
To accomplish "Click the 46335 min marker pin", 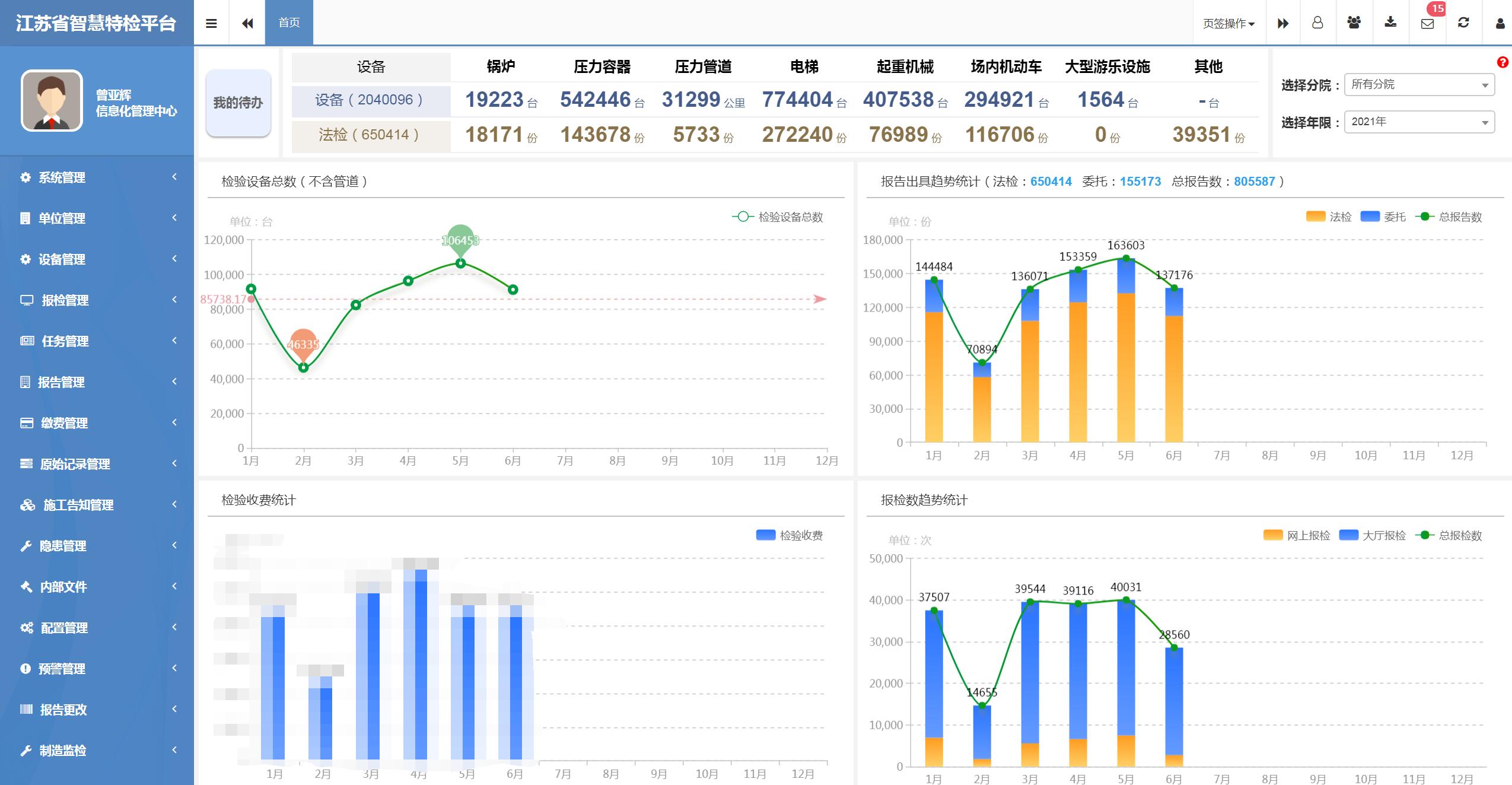I will point(303,344).
